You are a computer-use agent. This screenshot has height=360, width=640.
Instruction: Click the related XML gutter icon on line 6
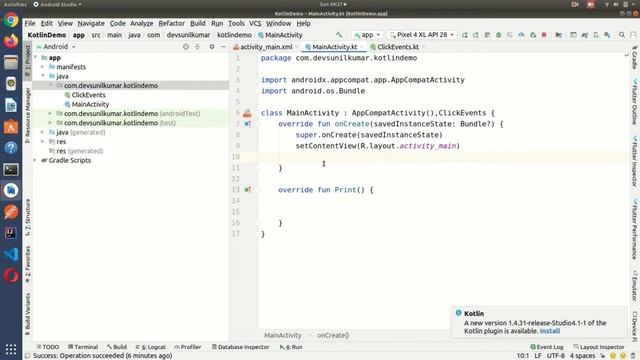(x=247, y=113)
